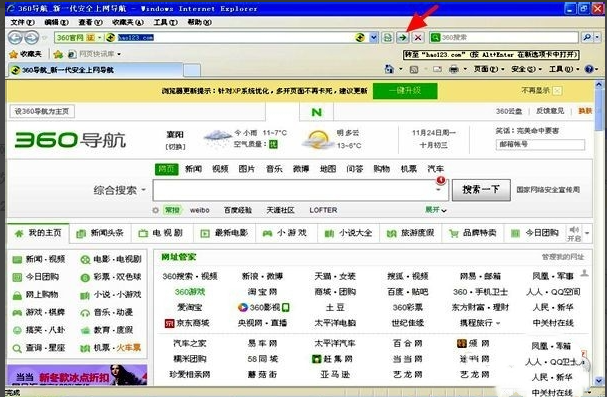Click the page scrollbar up arrow
This screenshot has height=397, width=607.
click(x=599, y=84)
